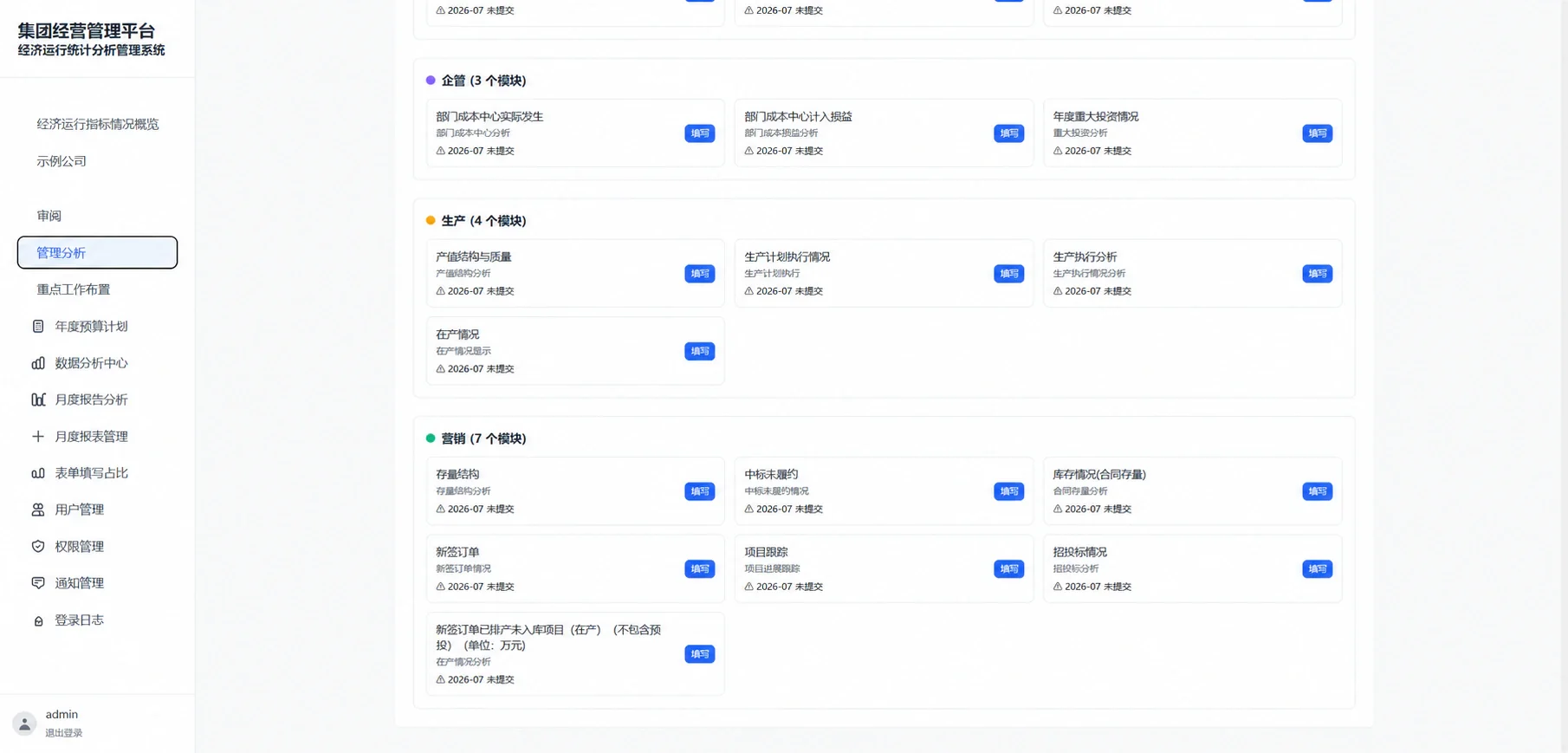Click 填写 for 年度重大投资情况
Viewport: 1568px width, 753px height.
tap(1317, 133)
